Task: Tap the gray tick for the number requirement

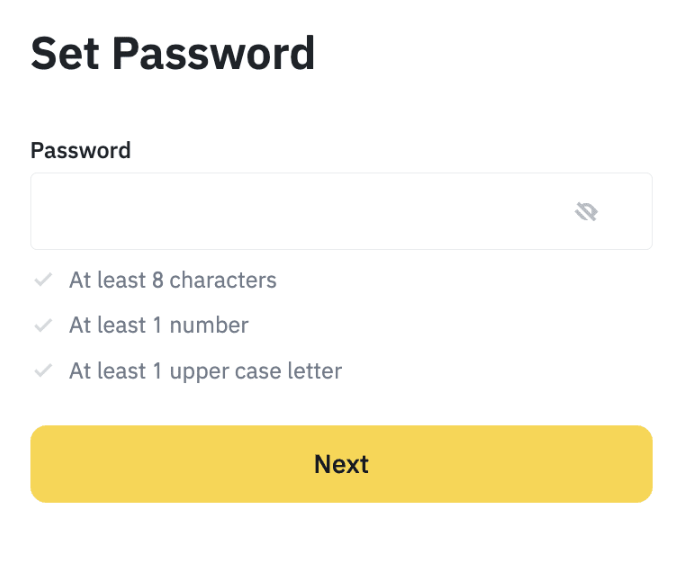Action: pyautogui.click(x=43, y=325)
